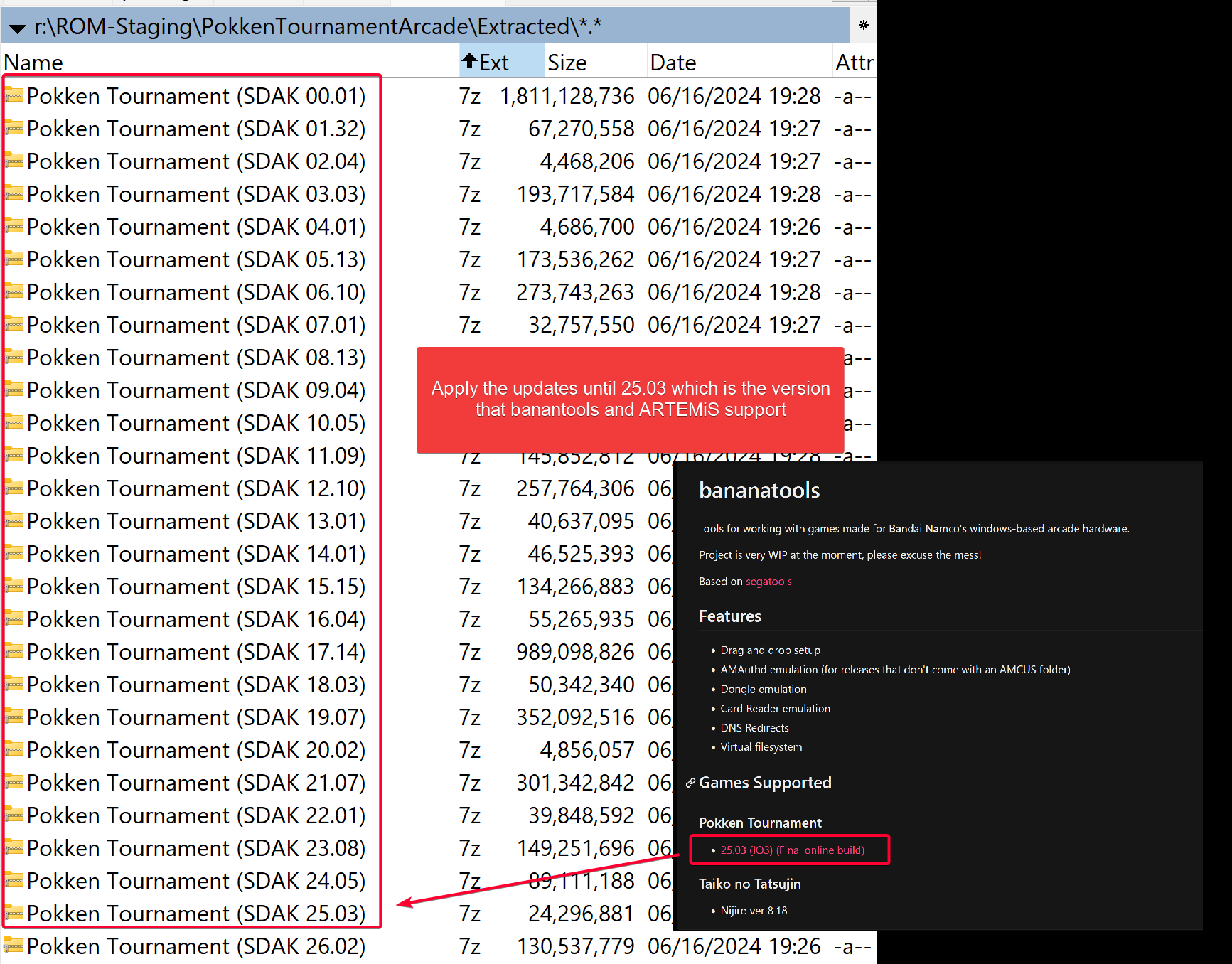Click archive icon for SDAK 00.01
This screenshot has height=964, width=1232.
15,95
